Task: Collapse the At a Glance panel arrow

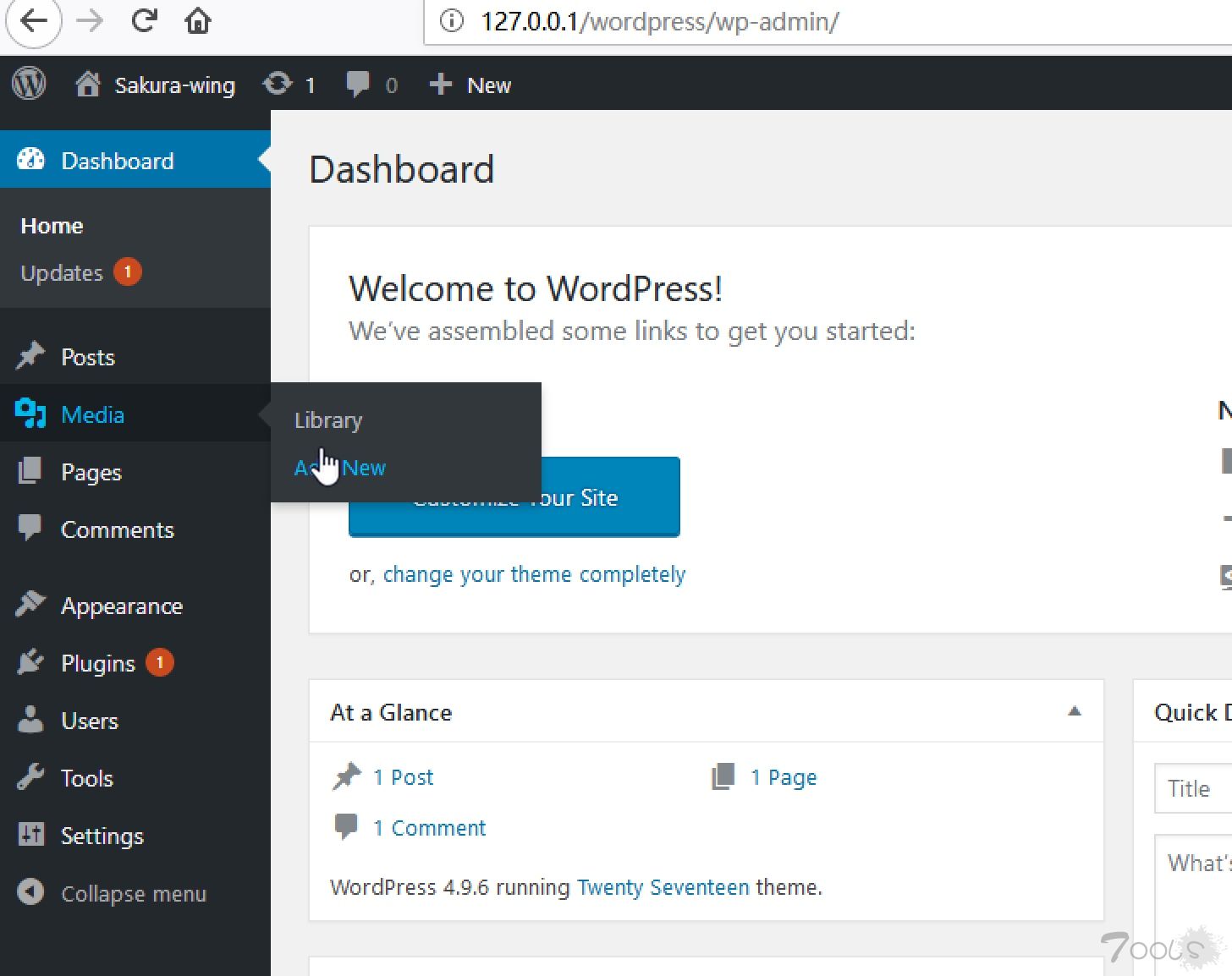Action: [x=1075, y=711]
